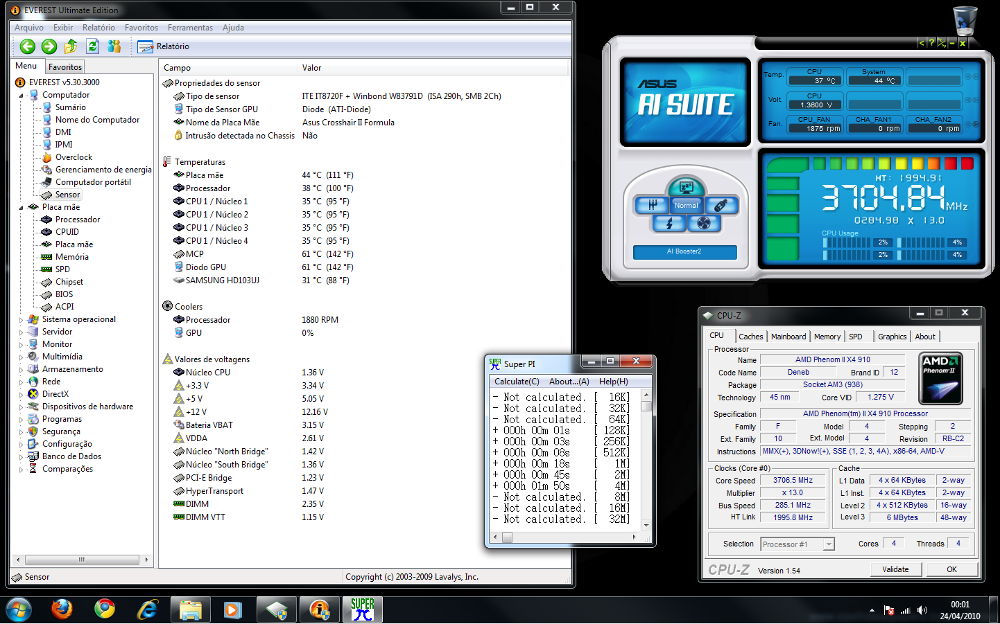The image size is (1000, 624).
Task: Open the Relatório menu in menu bar
Action: click(x=99, y=27)
